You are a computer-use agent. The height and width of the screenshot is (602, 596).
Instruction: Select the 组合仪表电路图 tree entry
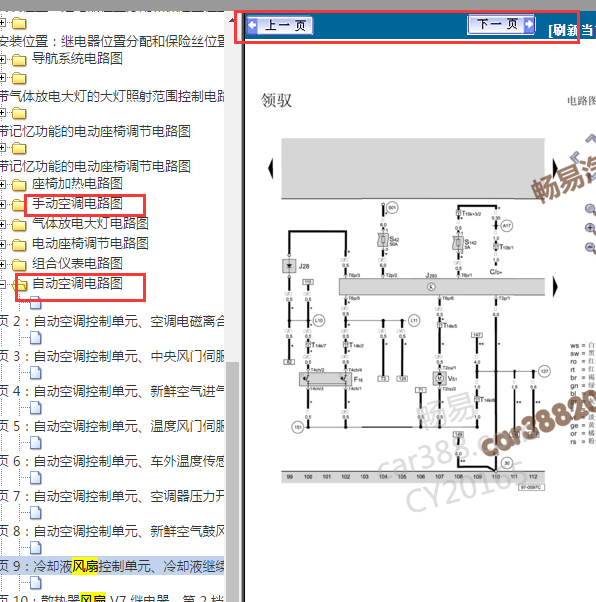tap(77, 263)
